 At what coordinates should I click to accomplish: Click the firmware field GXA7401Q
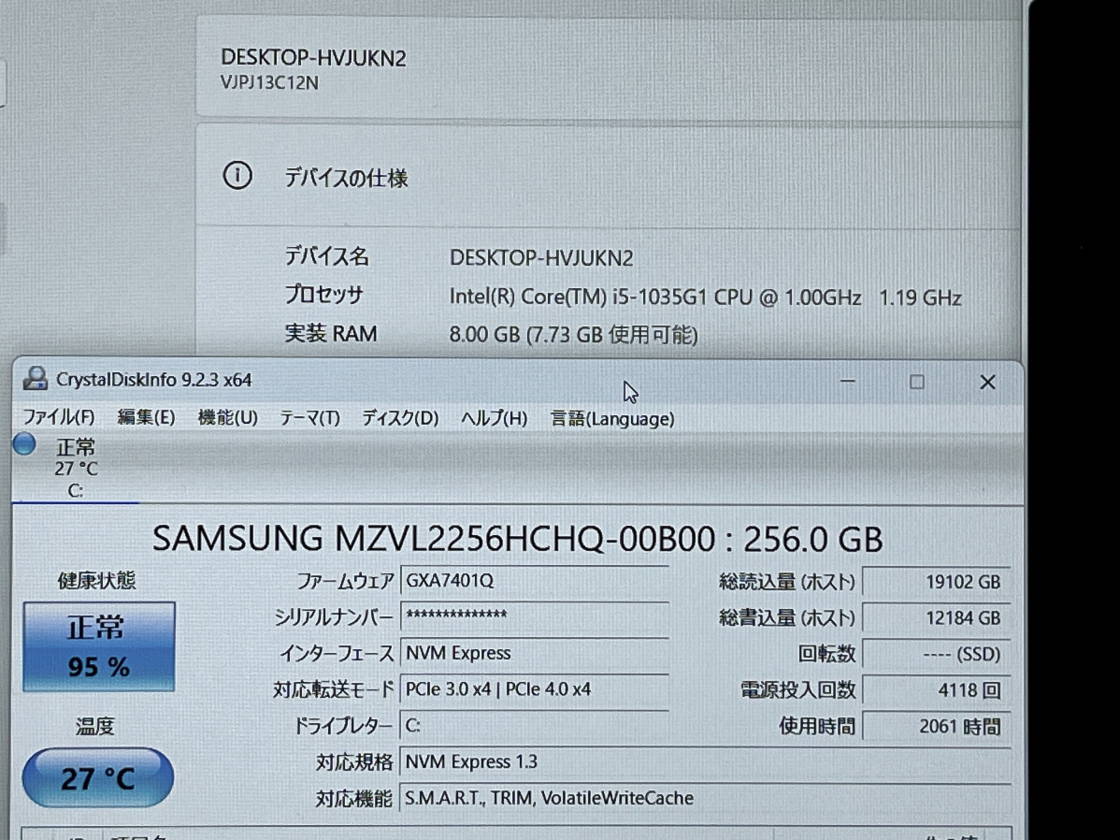(x=534, y=581)
